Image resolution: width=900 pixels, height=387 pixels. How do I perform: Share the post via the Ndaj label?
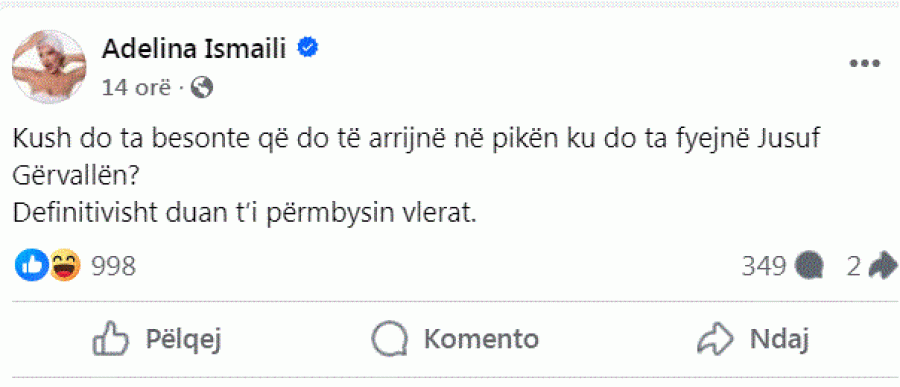click(x=779, y=339)
